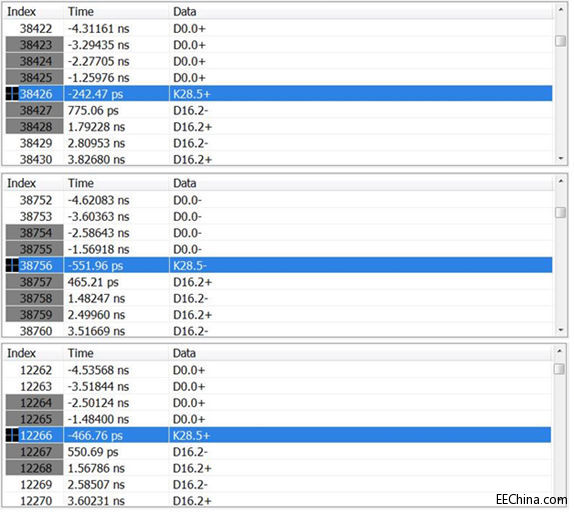The width and height of the screenshot is (574, 513).
Task: Select row 12262 at -4.53568 ns
Action: 278,370
